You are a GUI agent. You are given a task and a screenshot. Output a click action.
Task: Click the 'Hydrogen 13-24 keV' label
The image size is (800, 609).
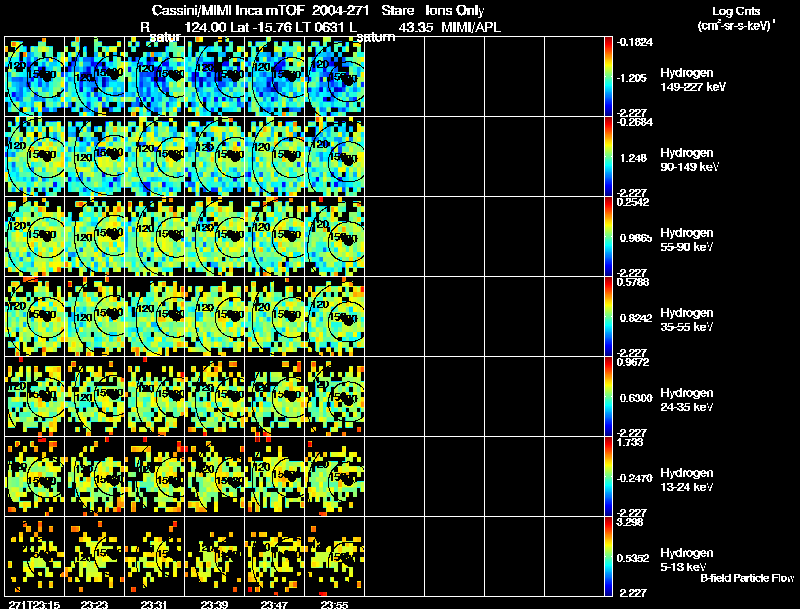coord(687,480)
